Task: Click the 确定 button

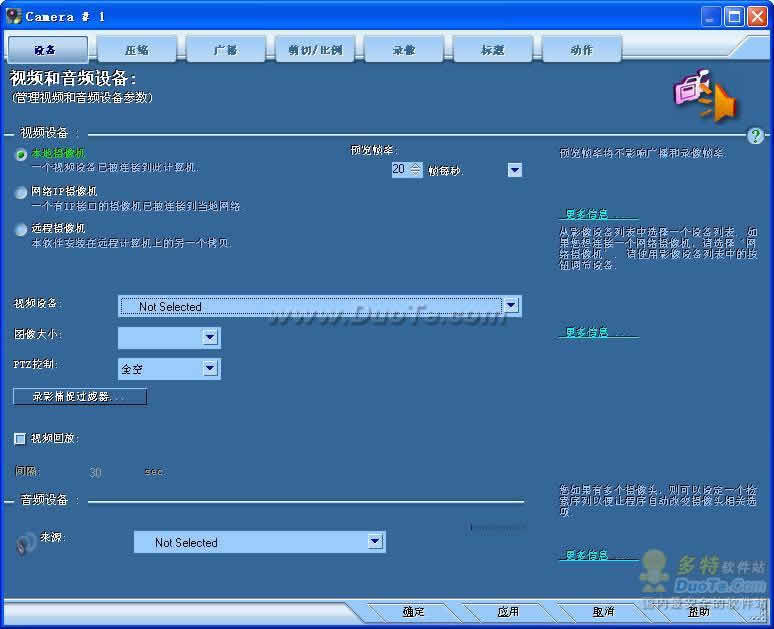Action: click(413, 612)
